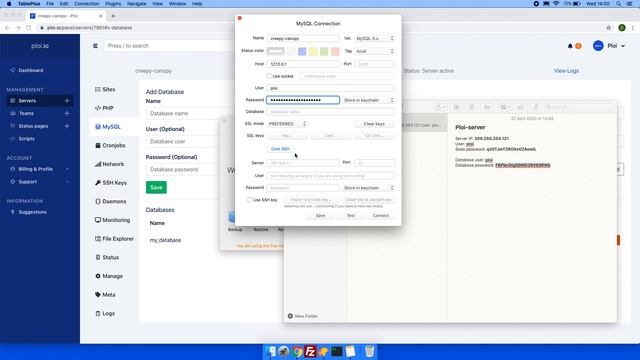
Task: Go to Dashboard in Ploi sidebar
Action: [27, 70]
